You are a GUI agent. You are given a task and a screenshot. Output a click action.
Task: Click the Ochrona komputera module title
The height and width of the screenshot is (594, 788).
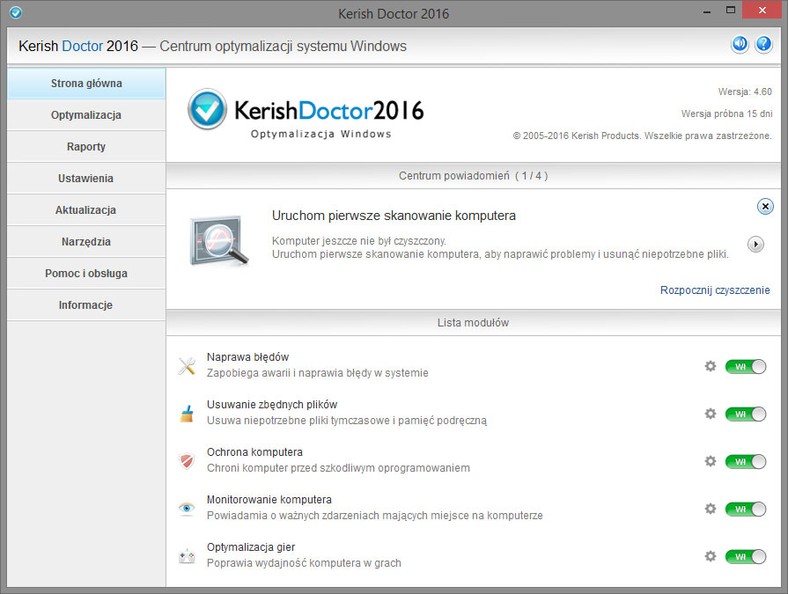pyautogui.click(x=255, y=452)
